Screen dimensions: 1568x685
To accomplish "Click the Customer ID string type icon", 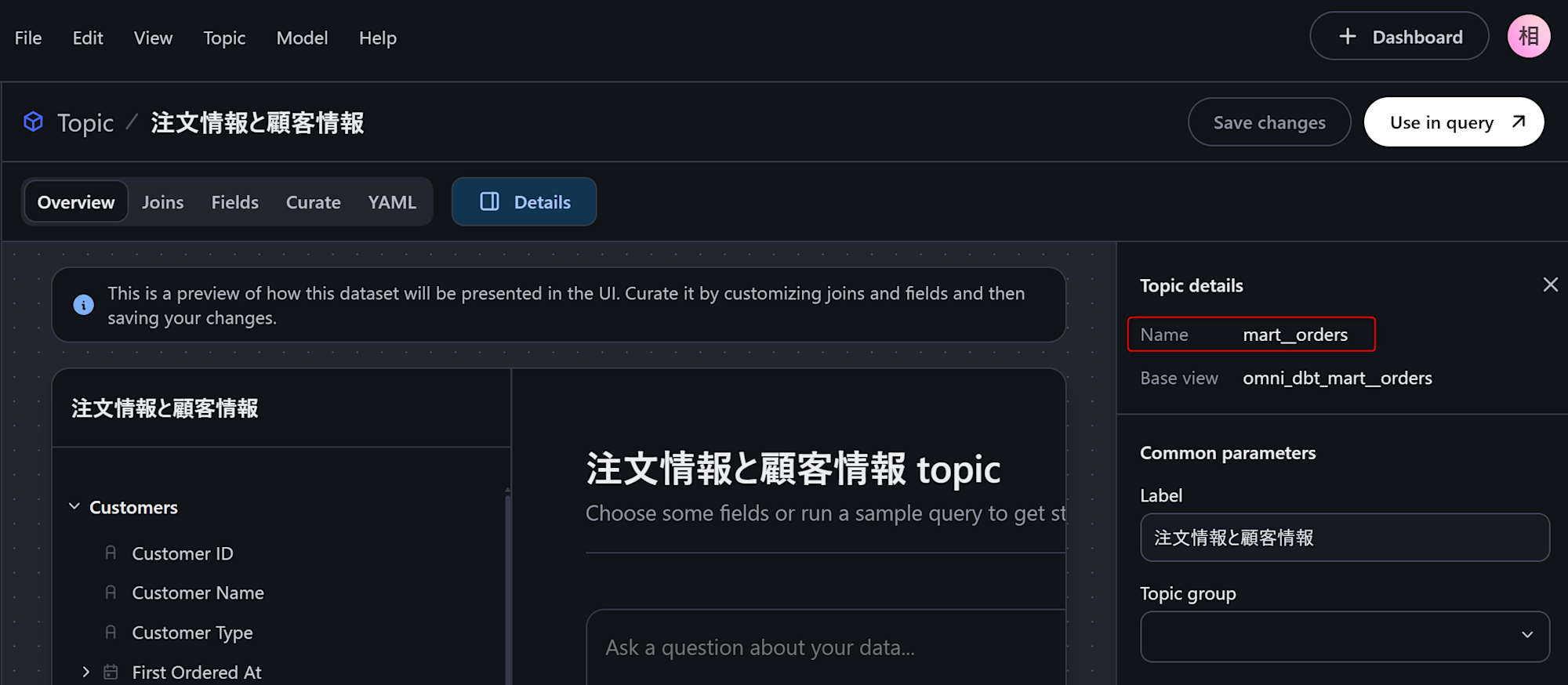I will click(111, 553).
